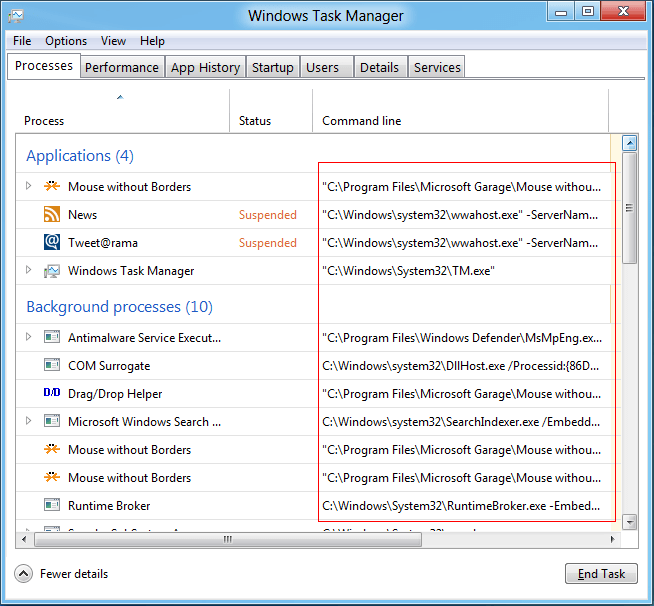Select the COM Surrogate process name

coord(109,366)
